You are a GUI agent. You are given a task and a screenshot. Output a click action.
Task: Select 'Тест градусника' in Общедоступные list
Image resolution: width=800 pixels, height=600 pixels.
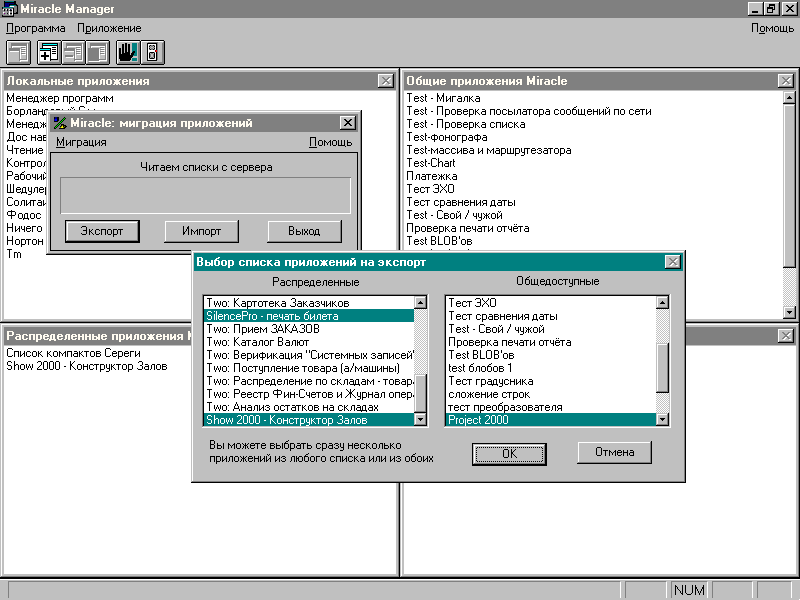pyautogui.click(x=491, y=381)
